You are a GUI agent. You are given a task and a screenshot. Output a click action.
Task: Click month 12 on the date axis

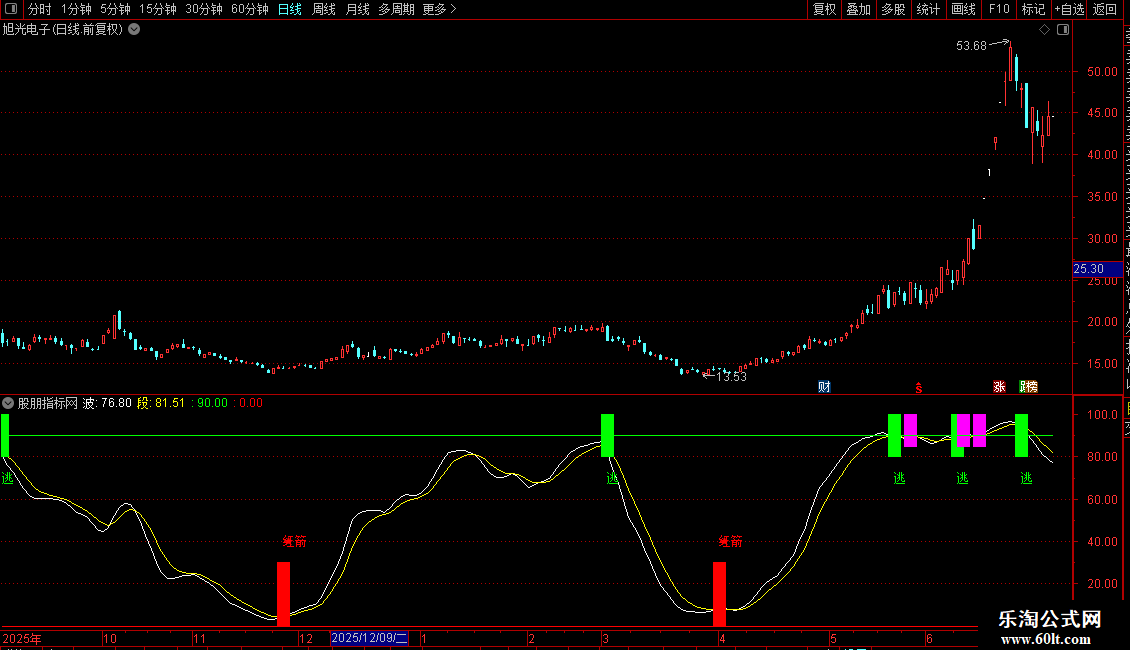(x=306, y=638)
